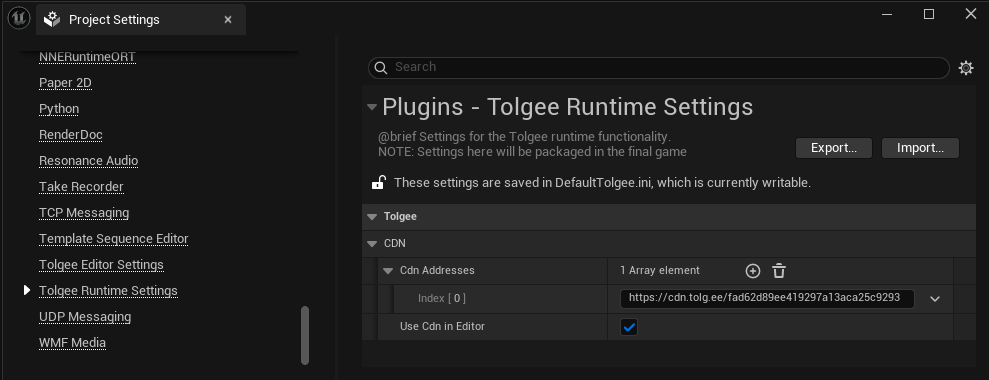This screenshot has height=380, width=989.
Task: Maximize the editor window
Action: pyautogui.click(x=928, y=14)
